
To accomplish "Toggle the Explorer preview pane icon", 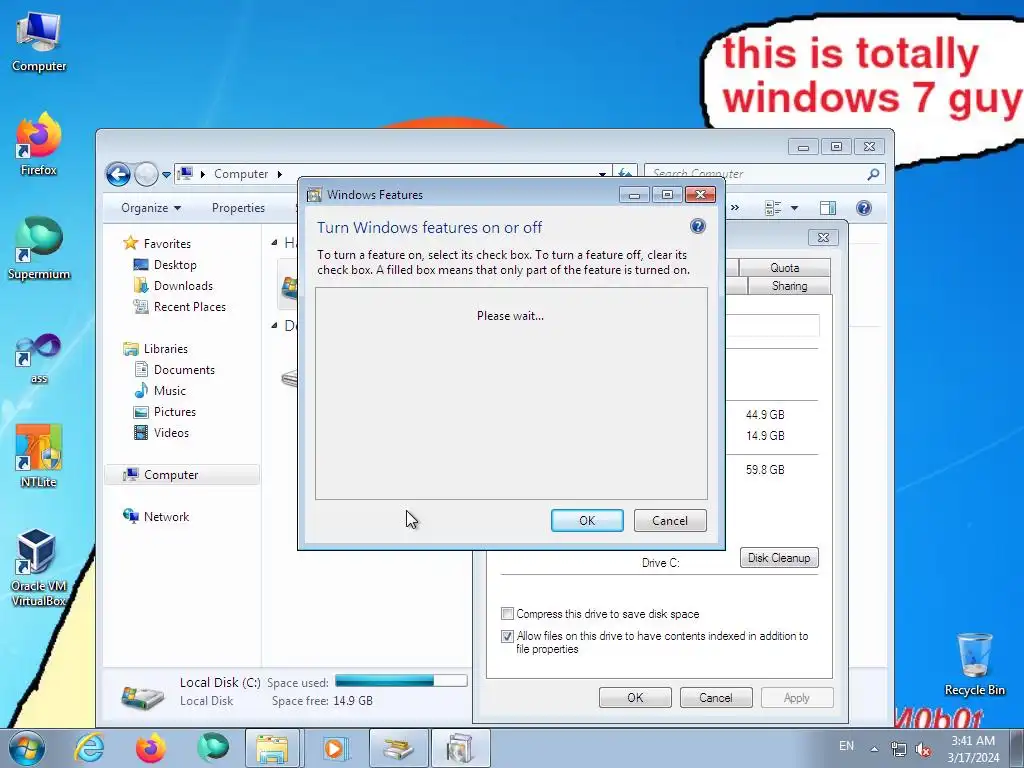I will point(827,208).
